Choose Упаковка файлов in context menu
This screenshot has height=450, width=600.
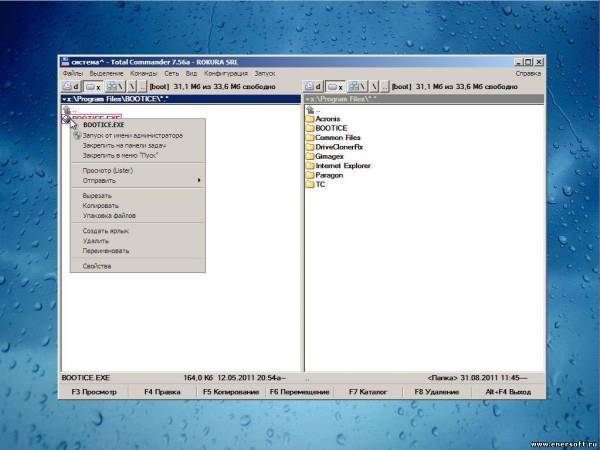138,215
